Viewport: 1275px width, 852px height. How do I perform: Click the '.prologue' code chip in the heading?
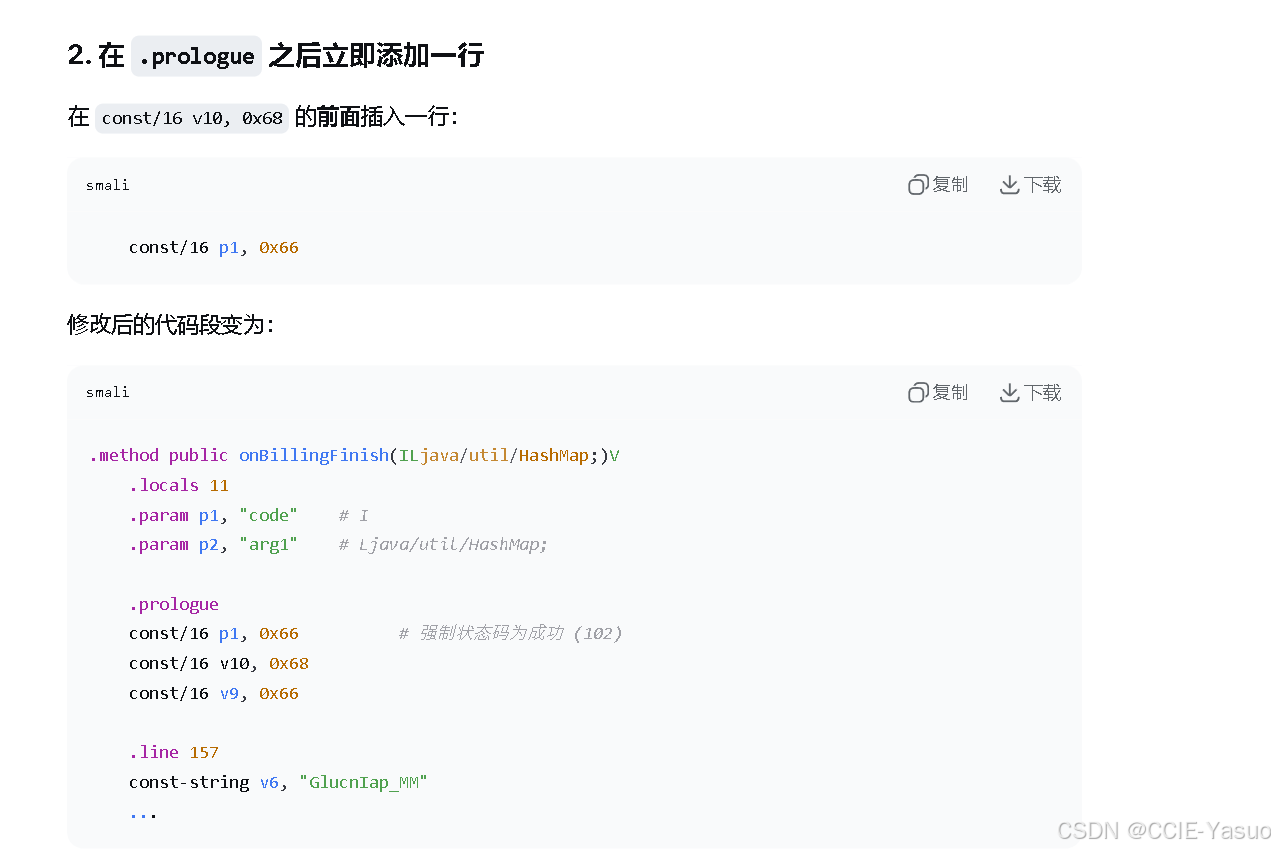[x=197, y=56]
